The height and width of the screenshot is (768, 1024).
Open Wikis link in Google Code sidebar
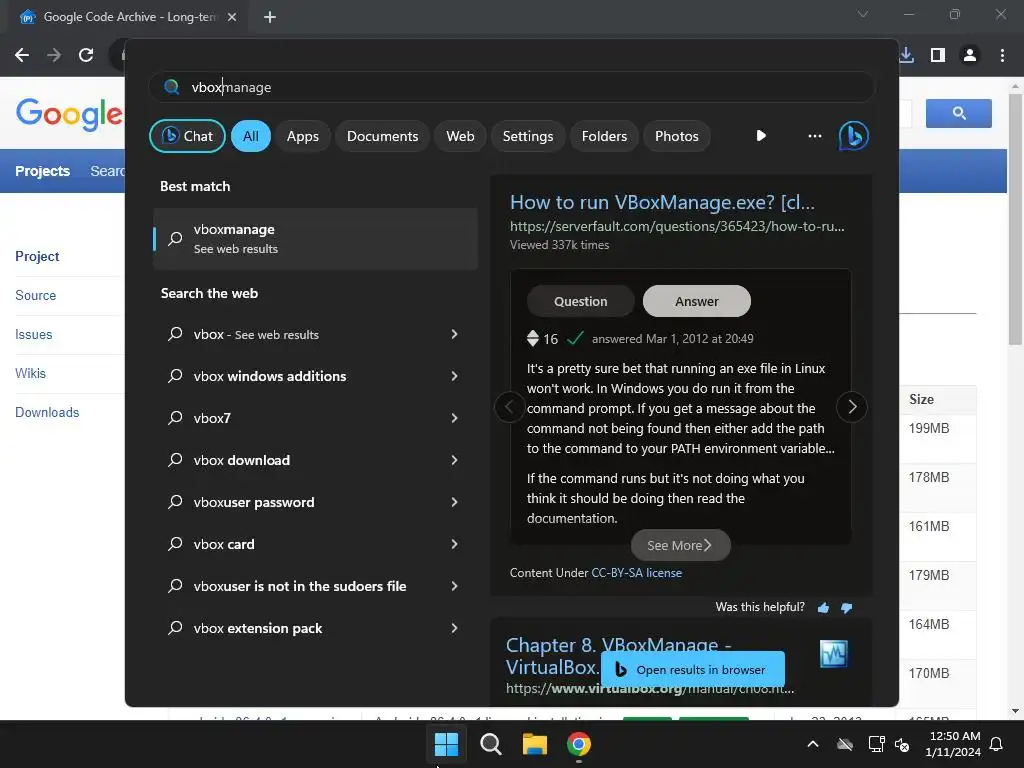point(31,374)
